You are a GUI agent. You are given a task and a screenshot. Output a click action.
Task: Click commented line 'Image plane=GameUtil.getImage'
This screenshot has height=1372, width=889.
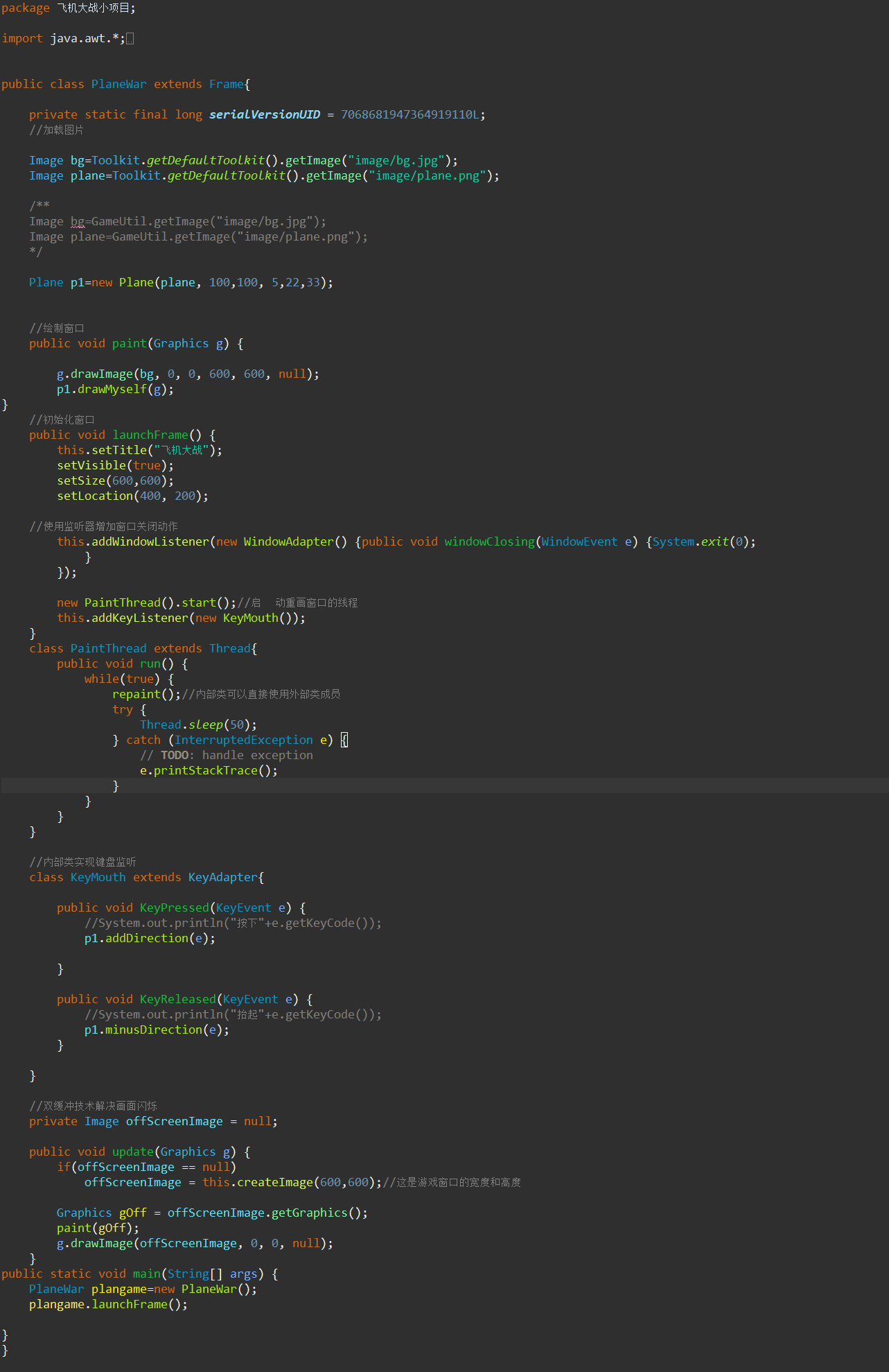(x=198, y=237)
